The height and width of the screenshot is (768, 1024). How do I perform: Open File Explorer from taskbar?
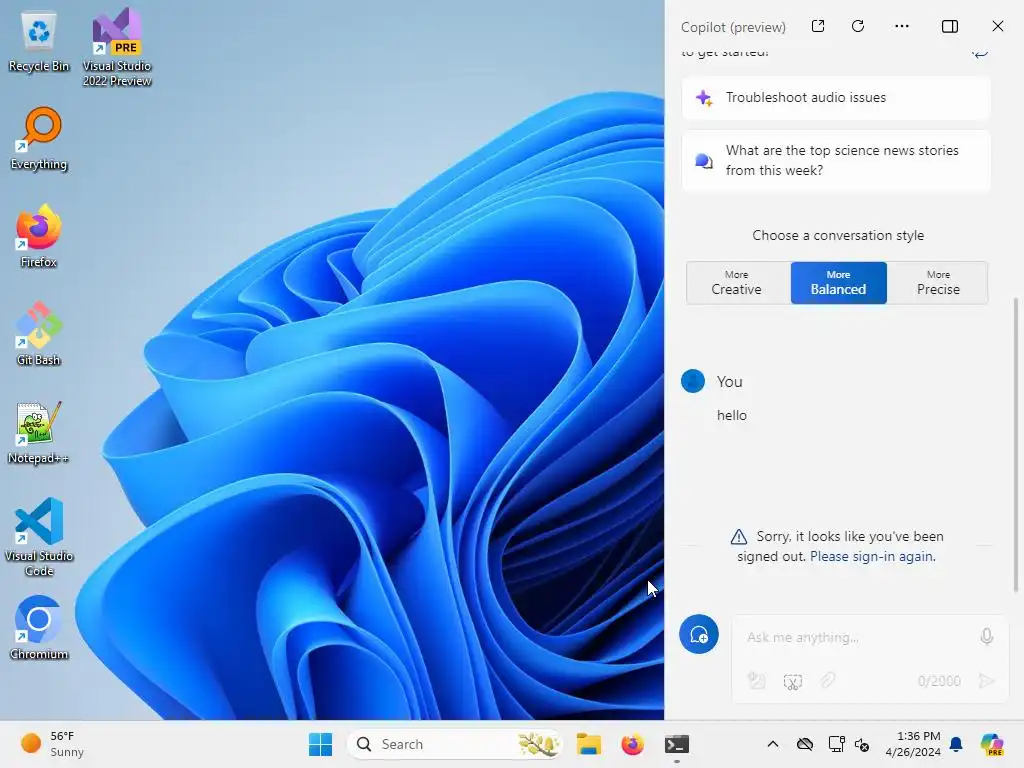[588, 744]
